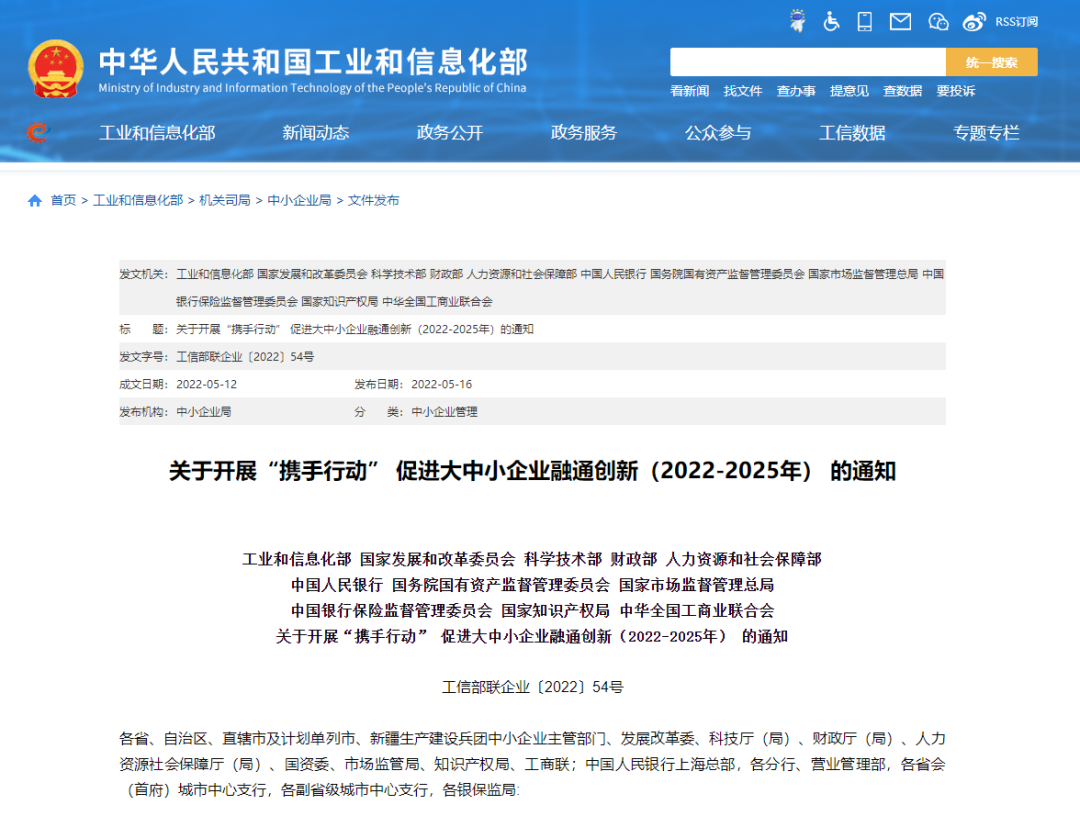Image resolution: width=1080 pixels, height=816 pixels.
Task: Open the 要投诉 quick link
Action: (955, 91)
